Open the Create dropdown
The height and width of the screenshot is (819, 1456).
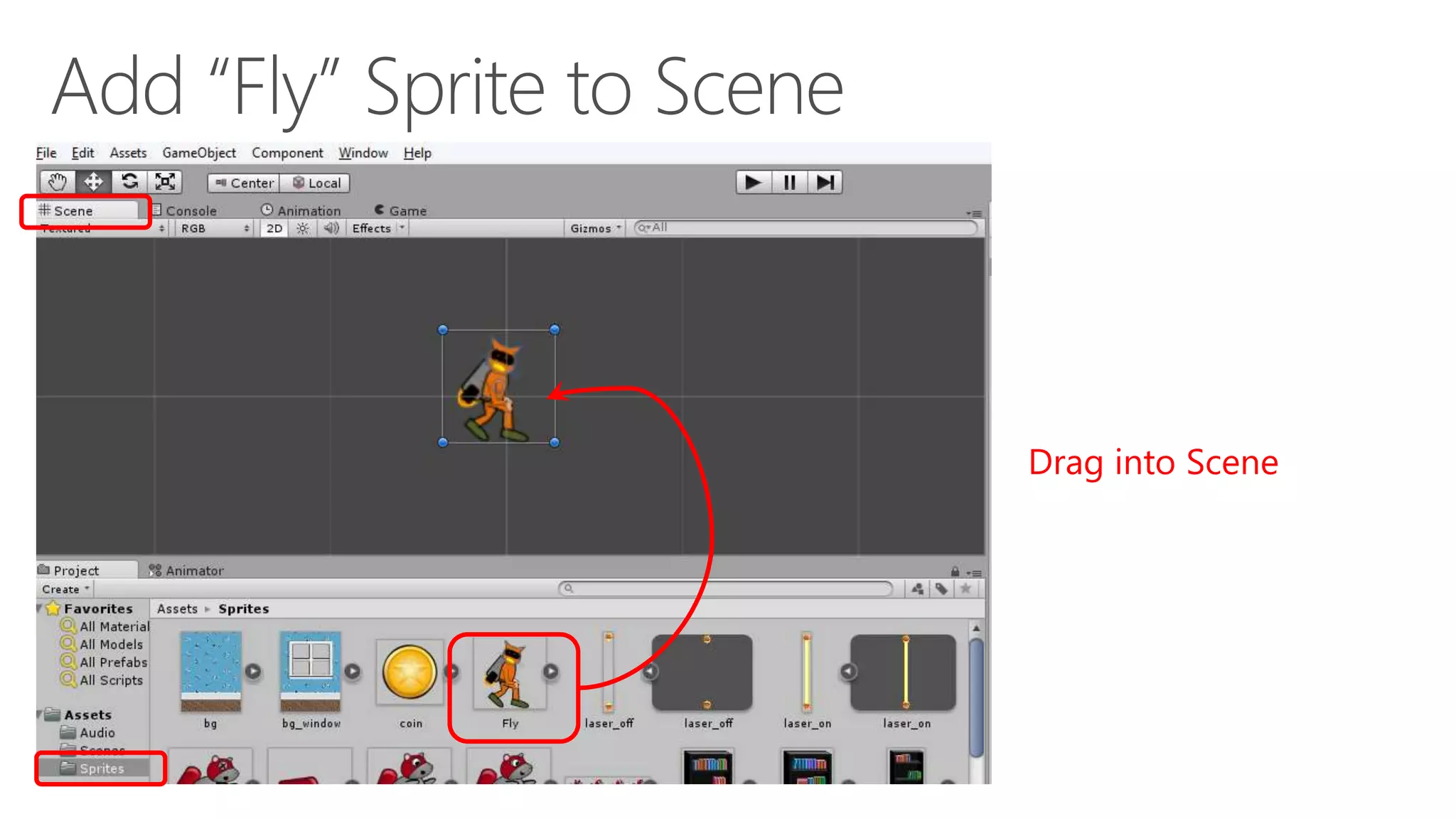tap(65, 589)
